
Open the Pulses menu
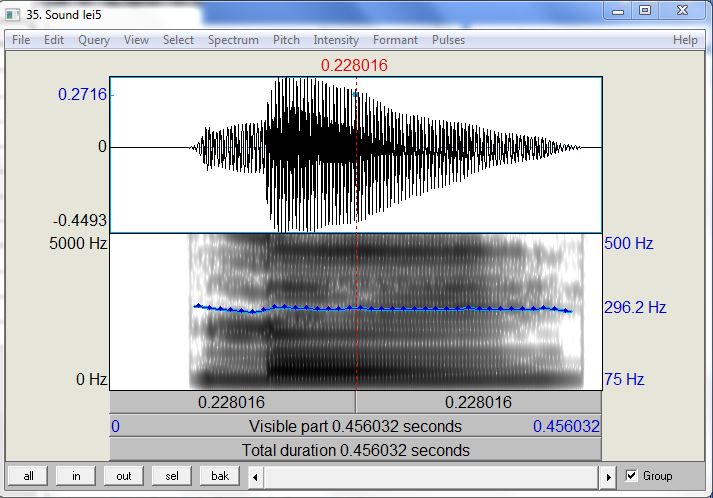point(448,40)
